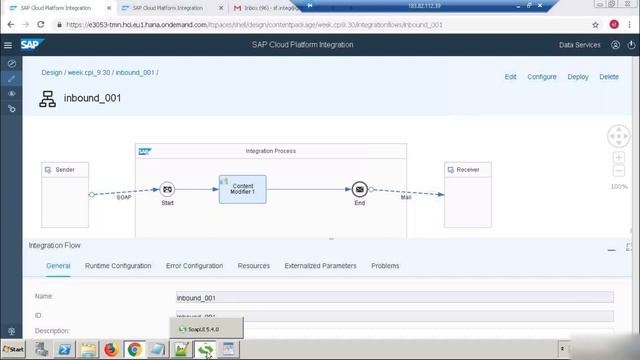640x360 pixels.
Task: Go to Design breadcrumb link
Action: 51,73
